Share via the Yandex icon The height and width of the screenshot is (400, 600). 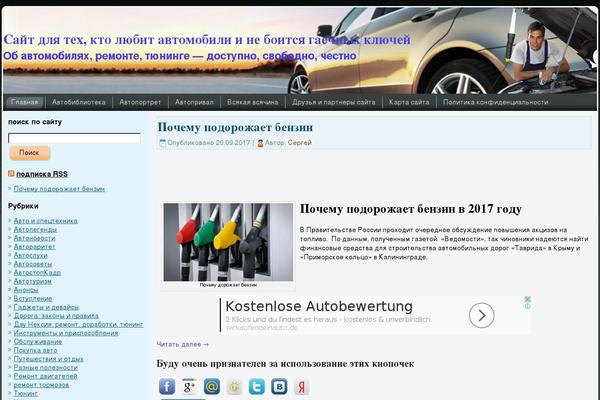tap(302, 387)
